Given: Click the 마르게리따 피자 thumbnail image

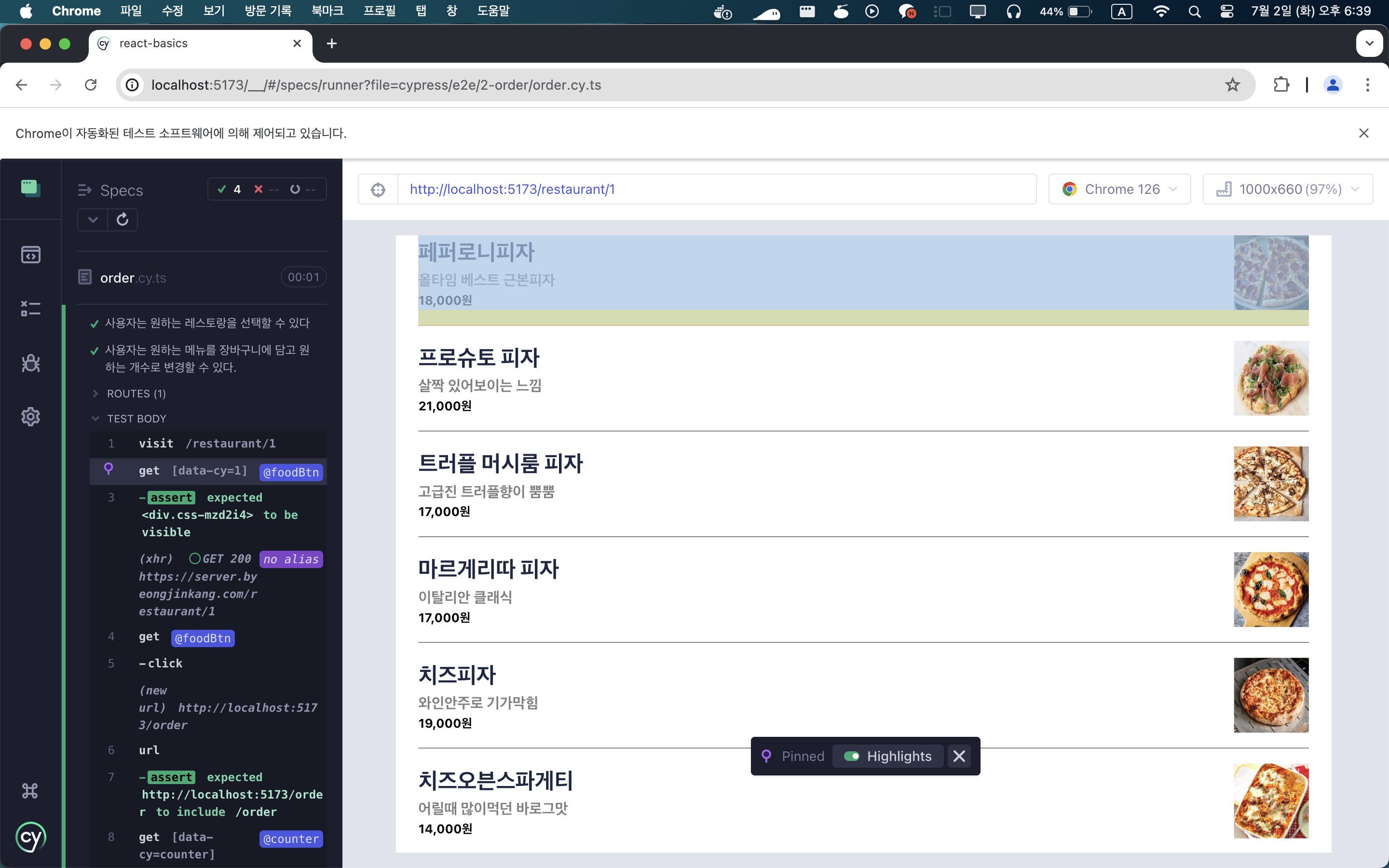Looking at the screenshot, I should click(1271, 590).
